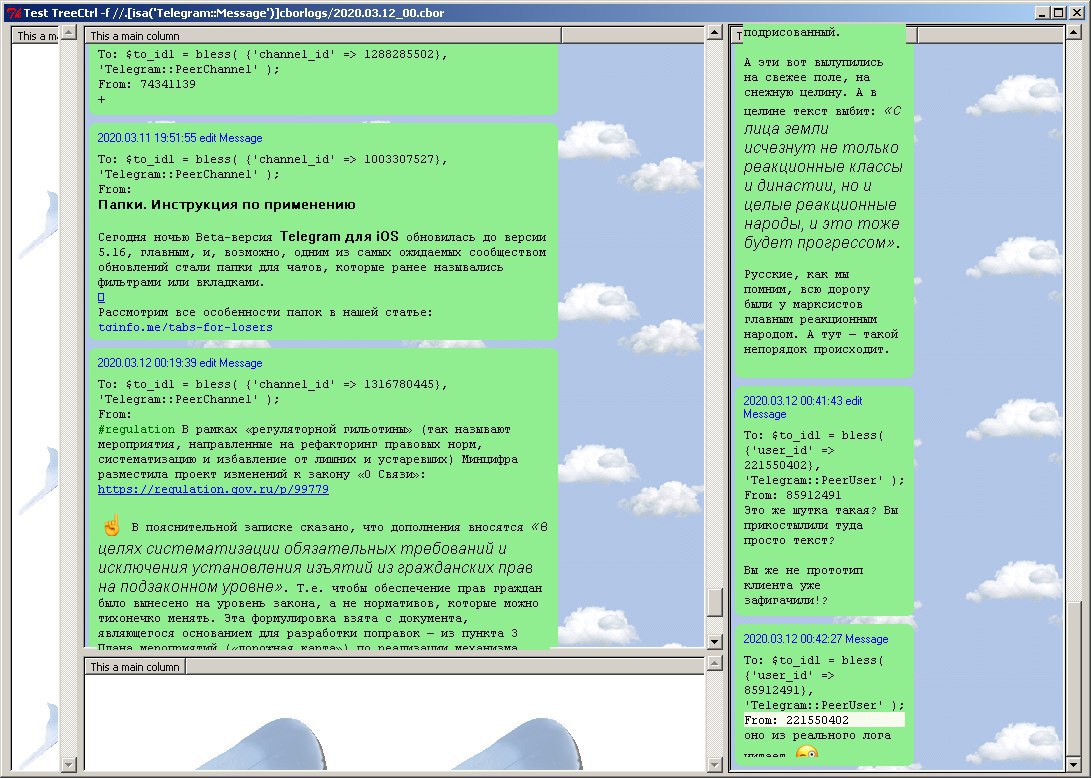1091x778 pixels.
Task: Click the top middle panel 'This a main column' header
Action: [x=323, y=35]
